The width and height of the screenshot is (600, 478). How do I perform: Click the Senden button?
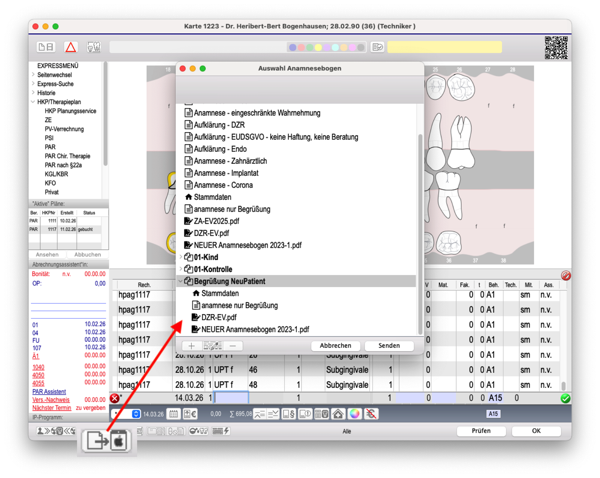389,346
